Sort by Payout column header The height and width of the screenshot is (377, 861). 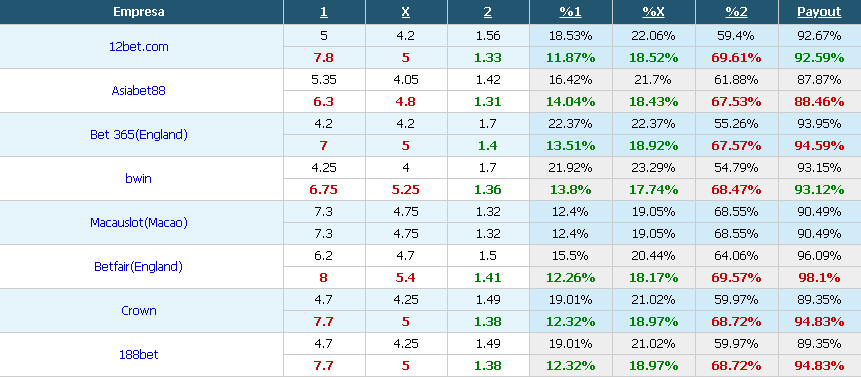(x=819, y=12)
